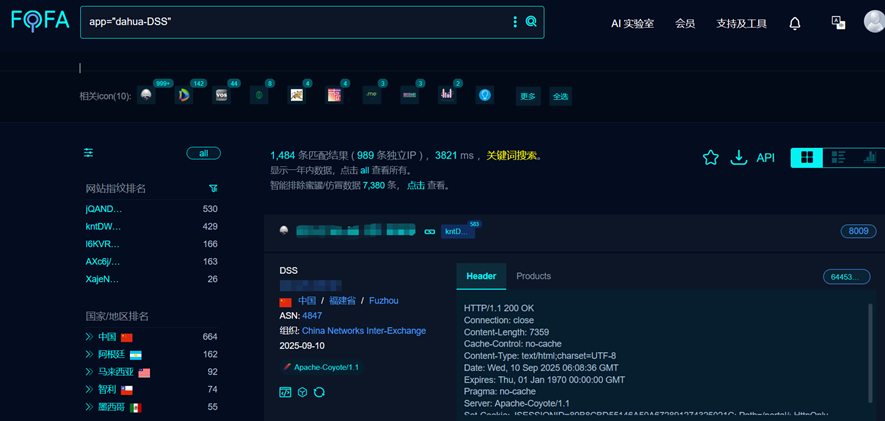This screenshot has width=885, height=421.
Task: Open the FOFA logo home link
Action: 40,20
